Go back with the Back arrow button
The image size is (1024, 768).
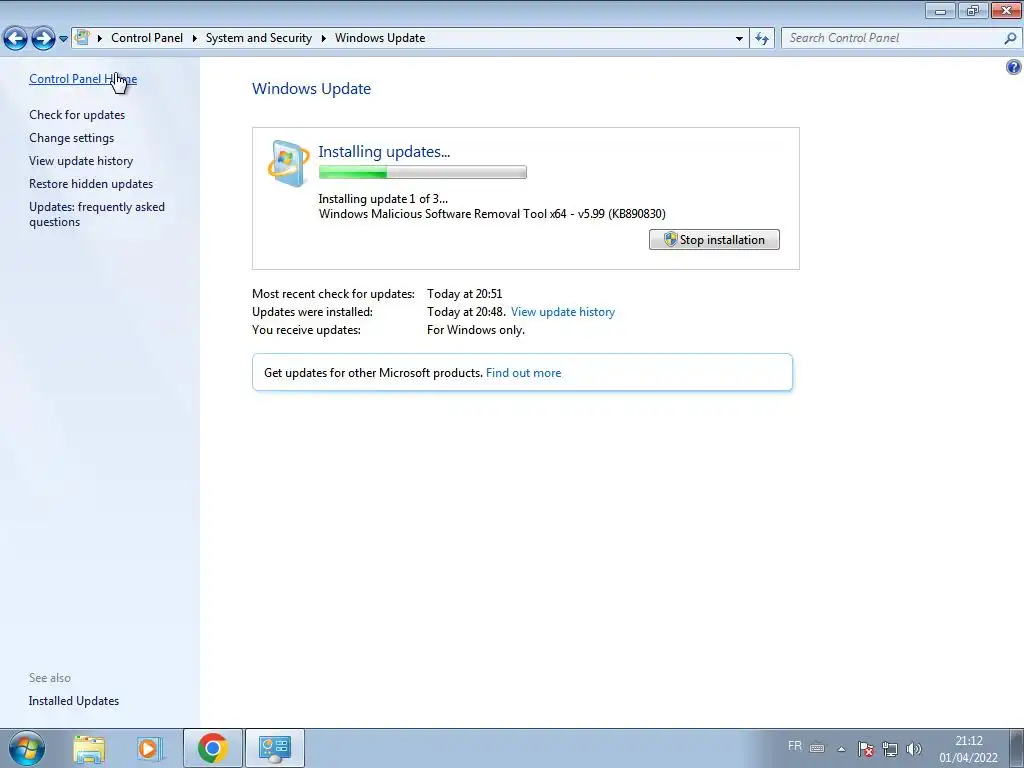[x=15, y=38]
